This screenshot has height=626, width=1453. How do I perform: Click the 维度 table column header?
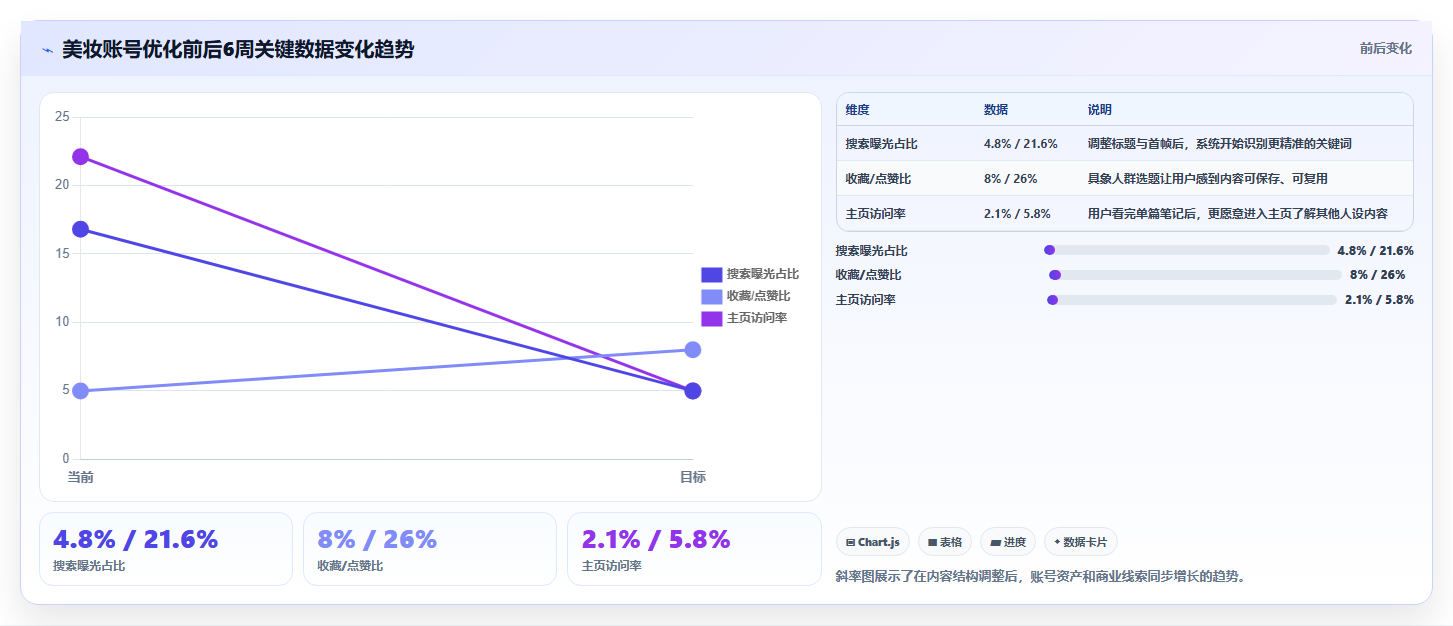(x=857, y=110)
